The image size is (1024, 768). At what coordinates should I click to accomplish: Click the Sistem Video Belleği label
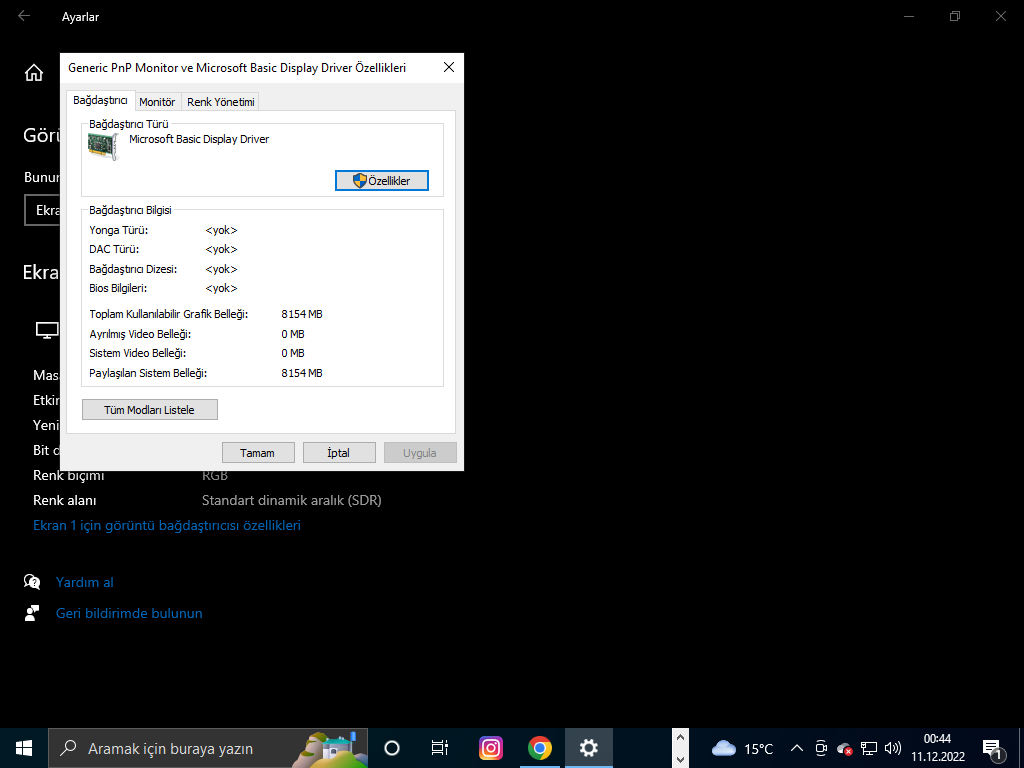coord(138,353)
